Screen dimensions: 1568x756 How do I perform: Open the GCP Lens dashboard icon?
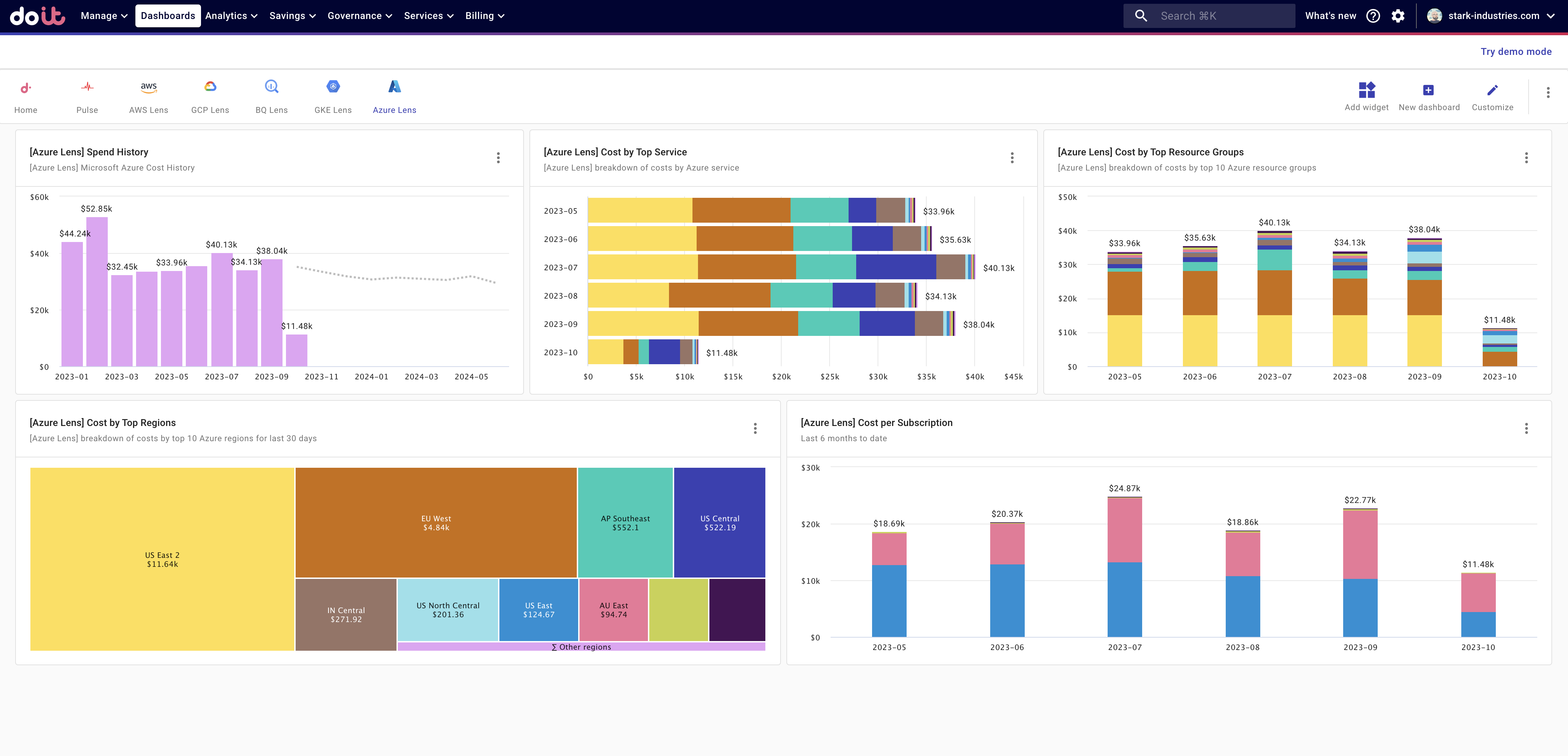pyautogui.click(x=210, y=88)
